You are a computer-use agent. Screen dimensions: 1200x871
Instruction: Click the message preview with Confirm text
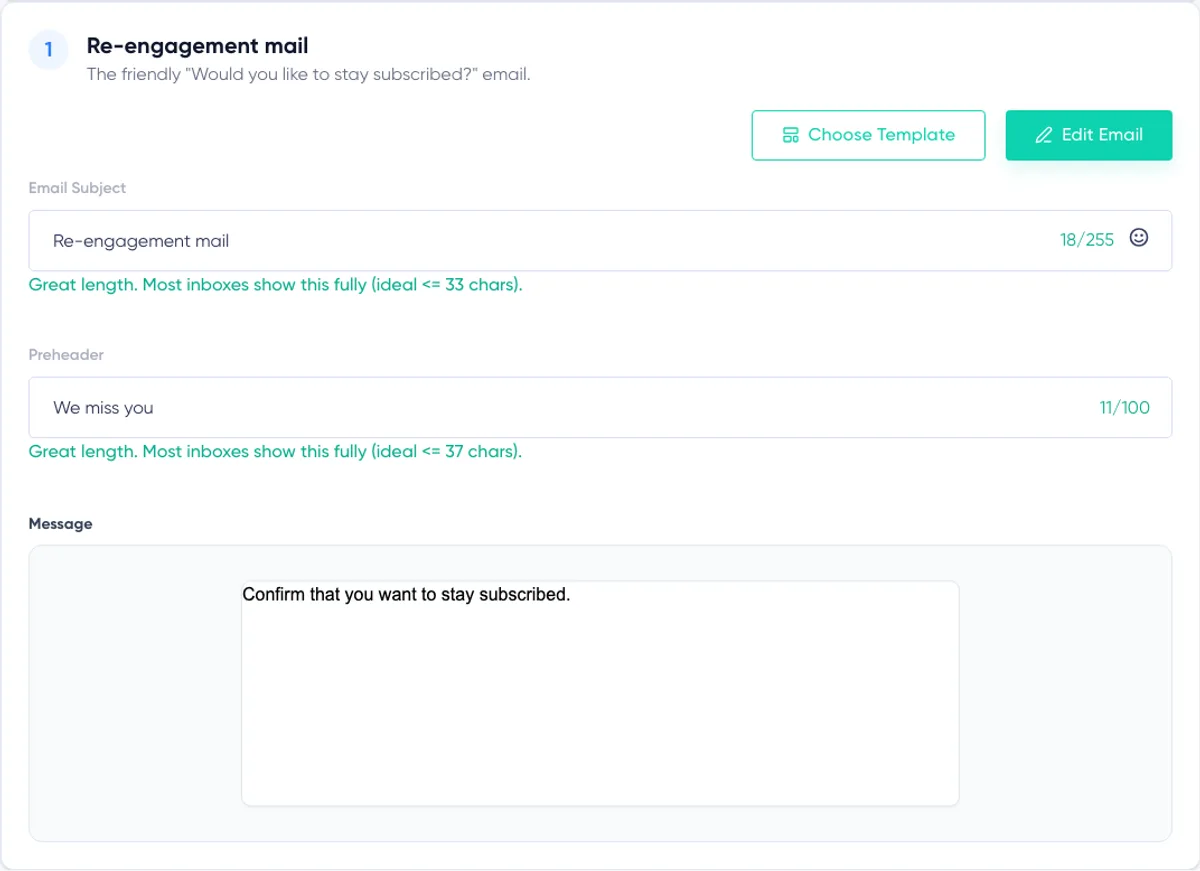coord(600,693)
